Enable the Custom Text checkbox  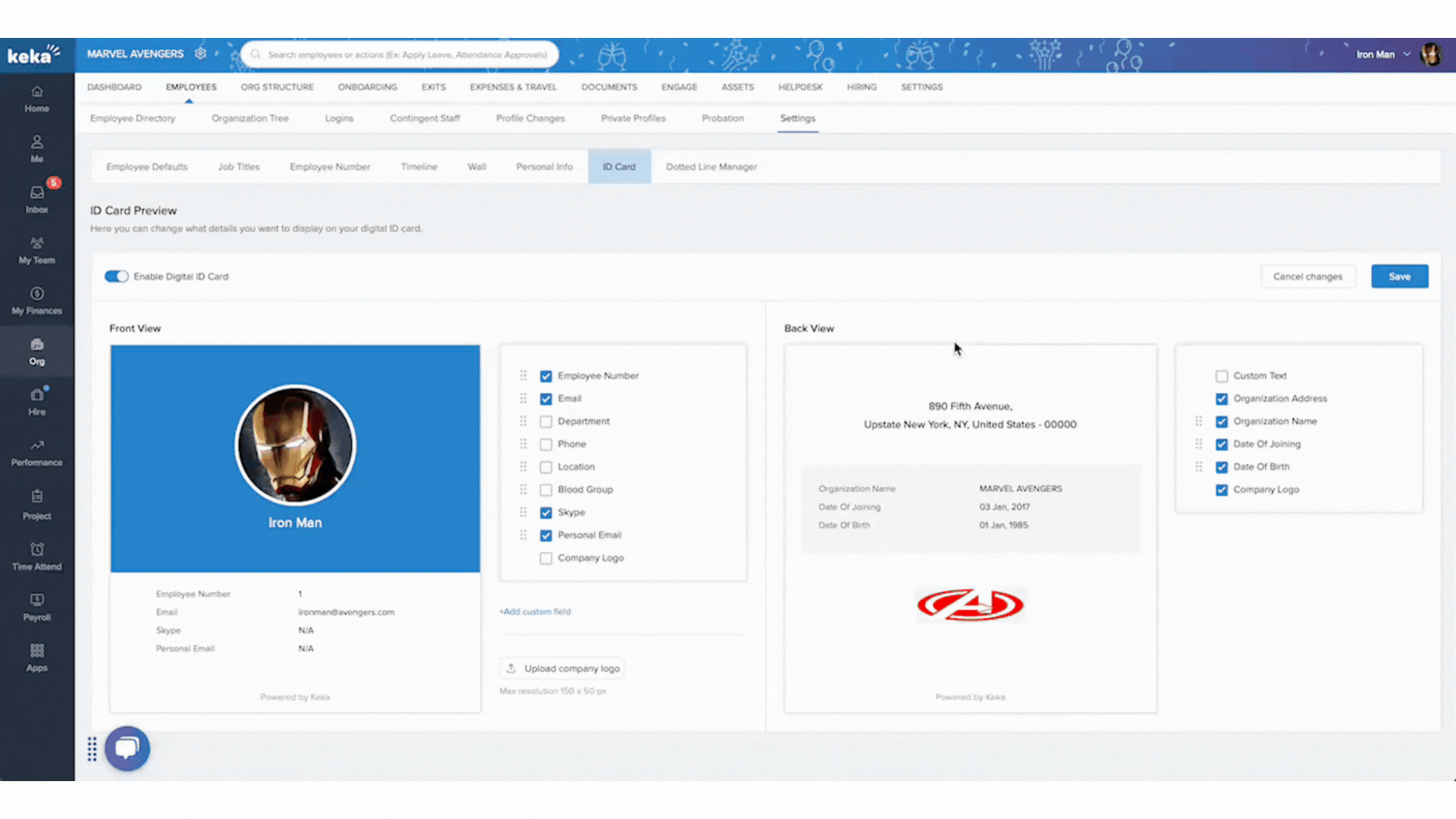pyautogui.click(x=1222, y=376)
